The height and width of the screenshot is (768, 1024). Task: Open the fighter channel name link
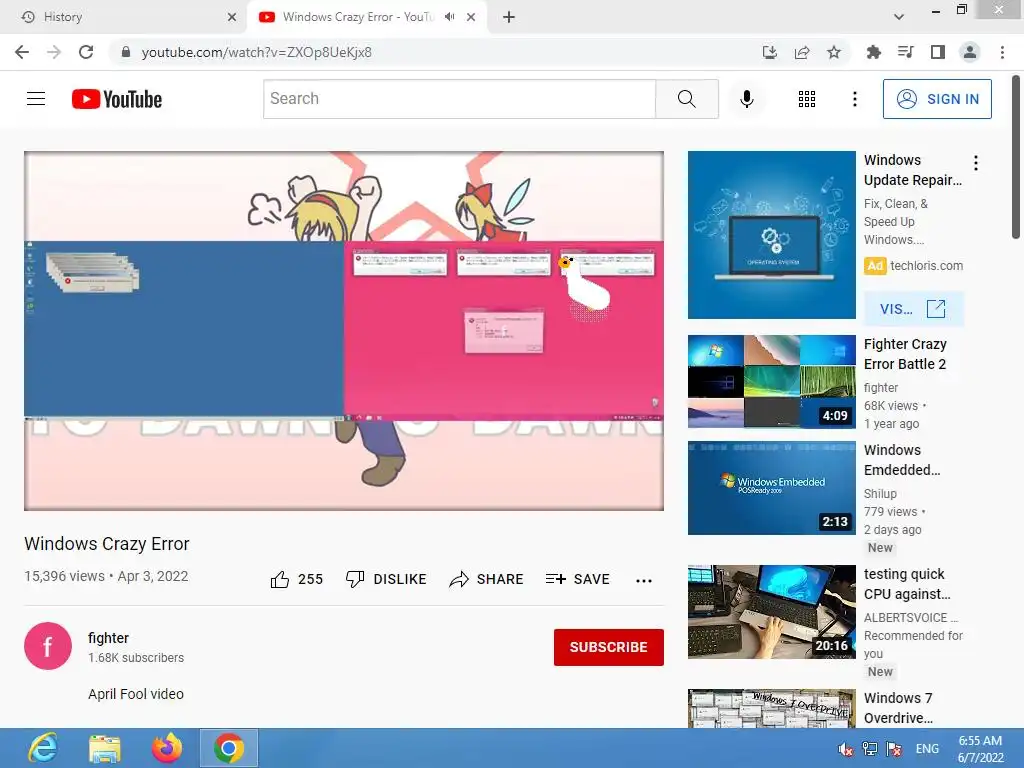pyautogui.click(x=108, y=638)
